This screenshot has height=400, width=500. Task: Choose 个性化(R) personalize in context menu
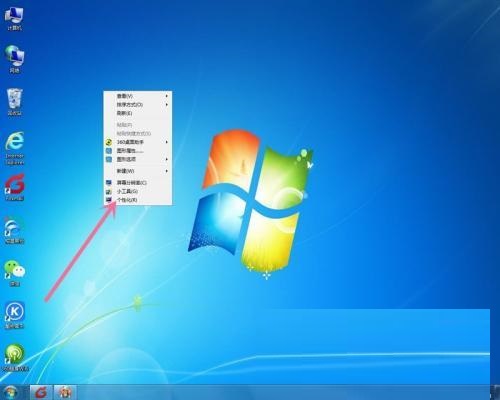(138, 200)
